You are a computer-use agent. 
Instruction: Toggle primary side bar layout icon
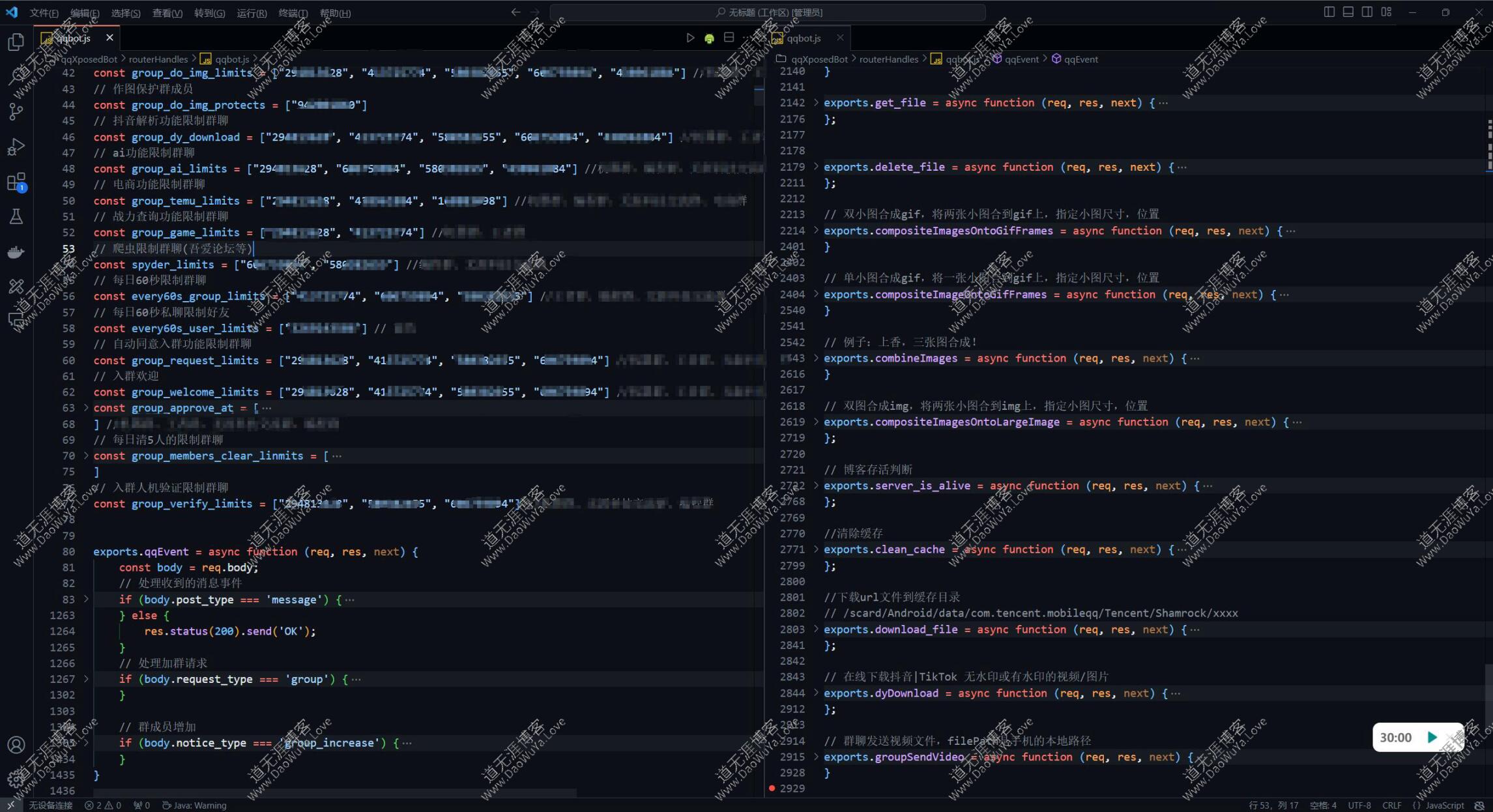1329,12
